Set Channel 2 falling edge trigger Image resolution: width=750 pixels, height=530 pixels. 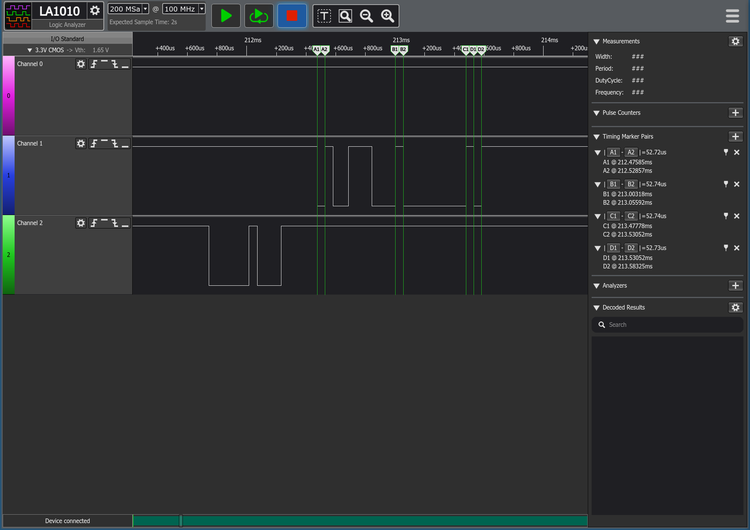point(115,223)
